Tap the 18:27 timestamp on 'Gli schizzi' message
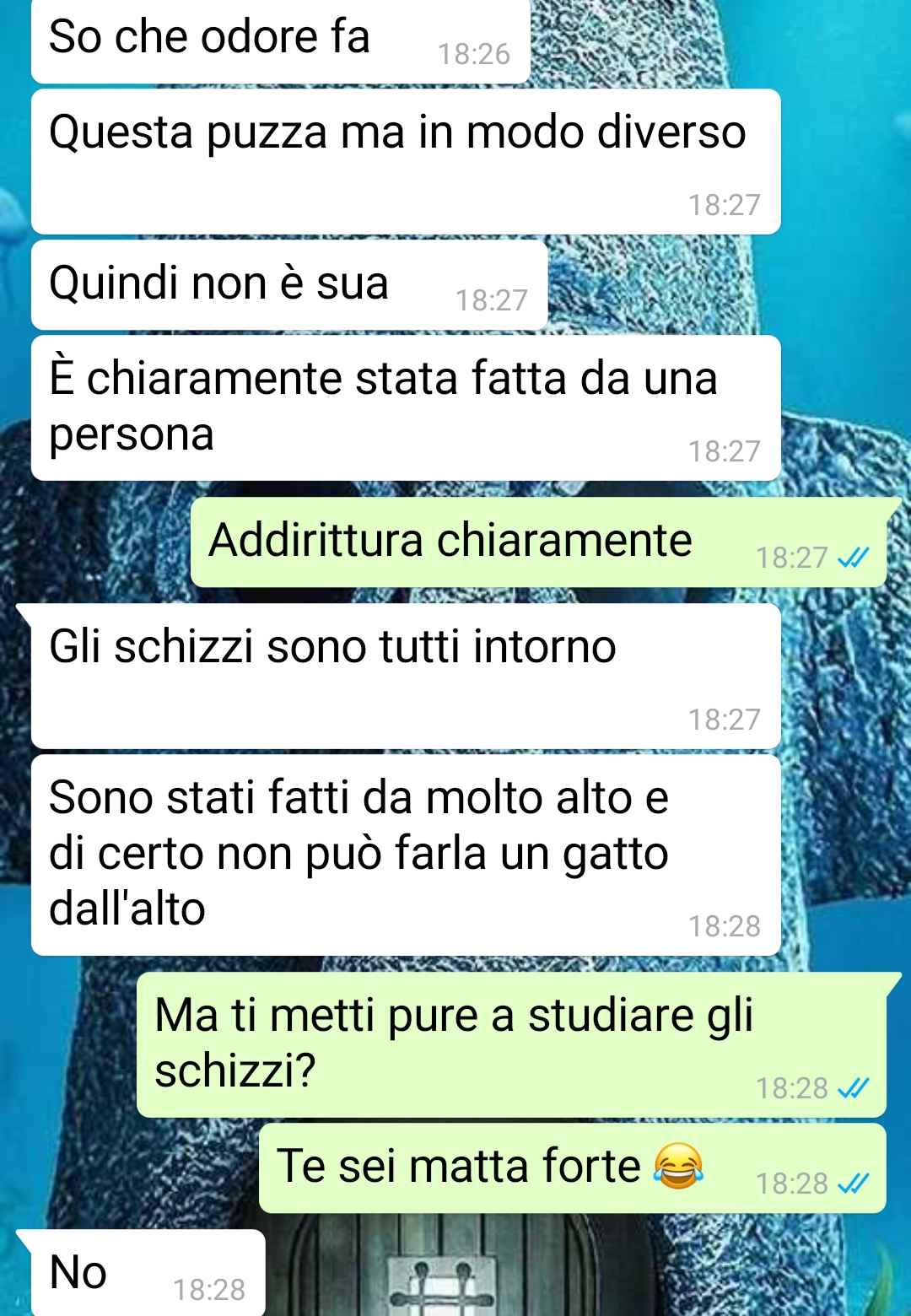 (x=725, y=720)
